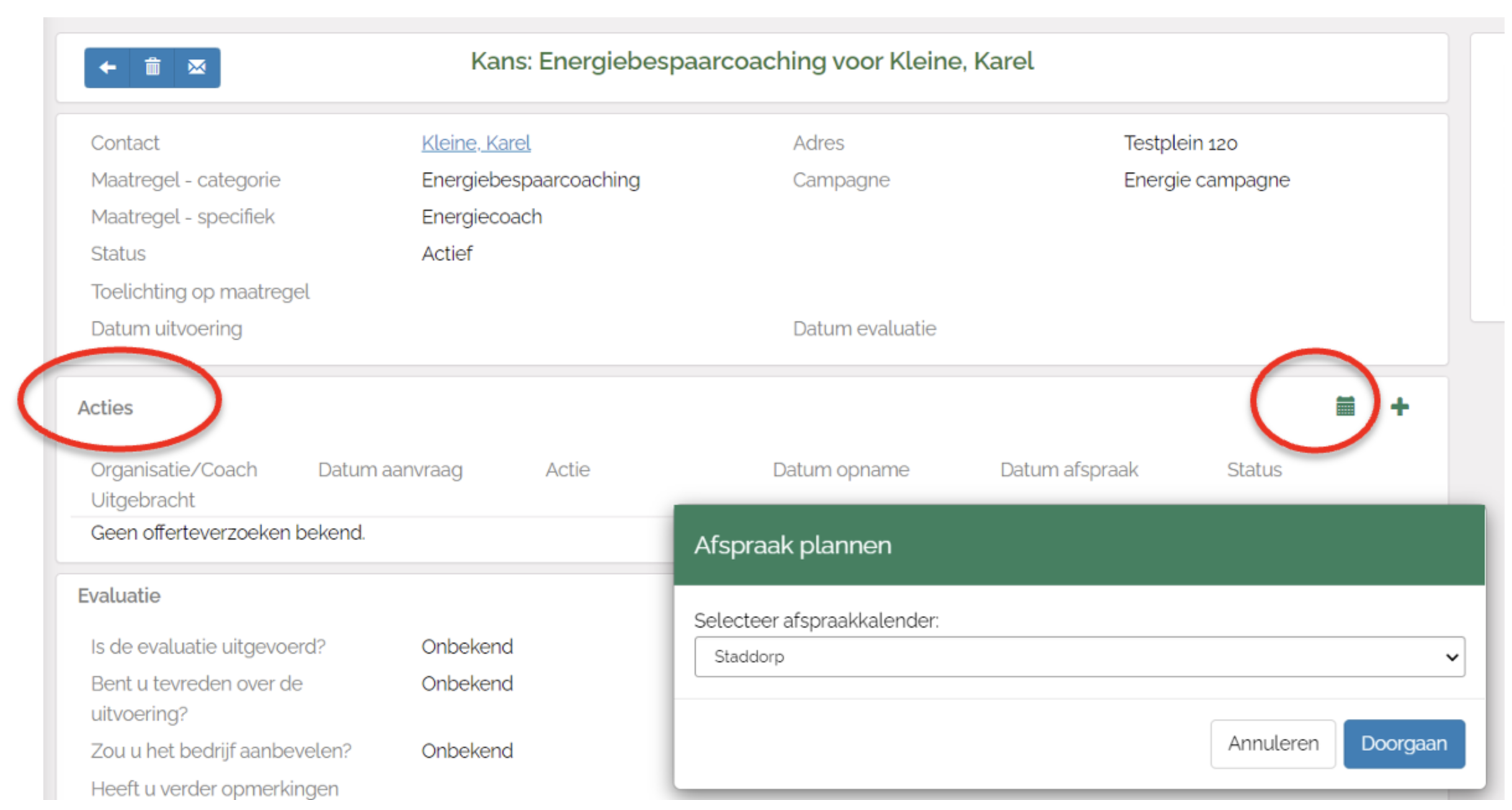
Task: Click the trash delete icon
Action: click(x=153, y=67)
